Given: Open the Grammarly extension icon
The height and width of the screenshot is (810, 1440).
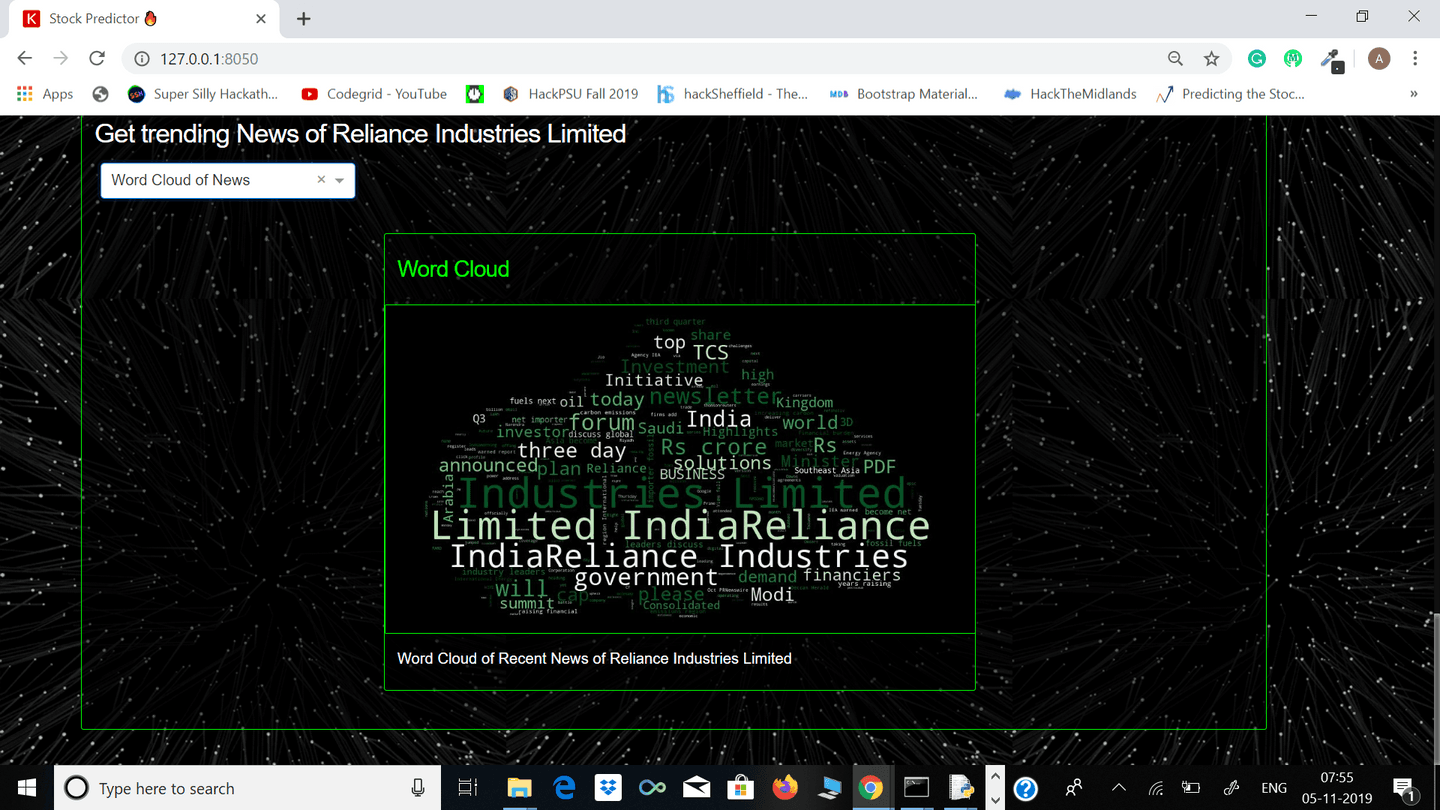Looking at the screenshot, I should click(1257, 59).
